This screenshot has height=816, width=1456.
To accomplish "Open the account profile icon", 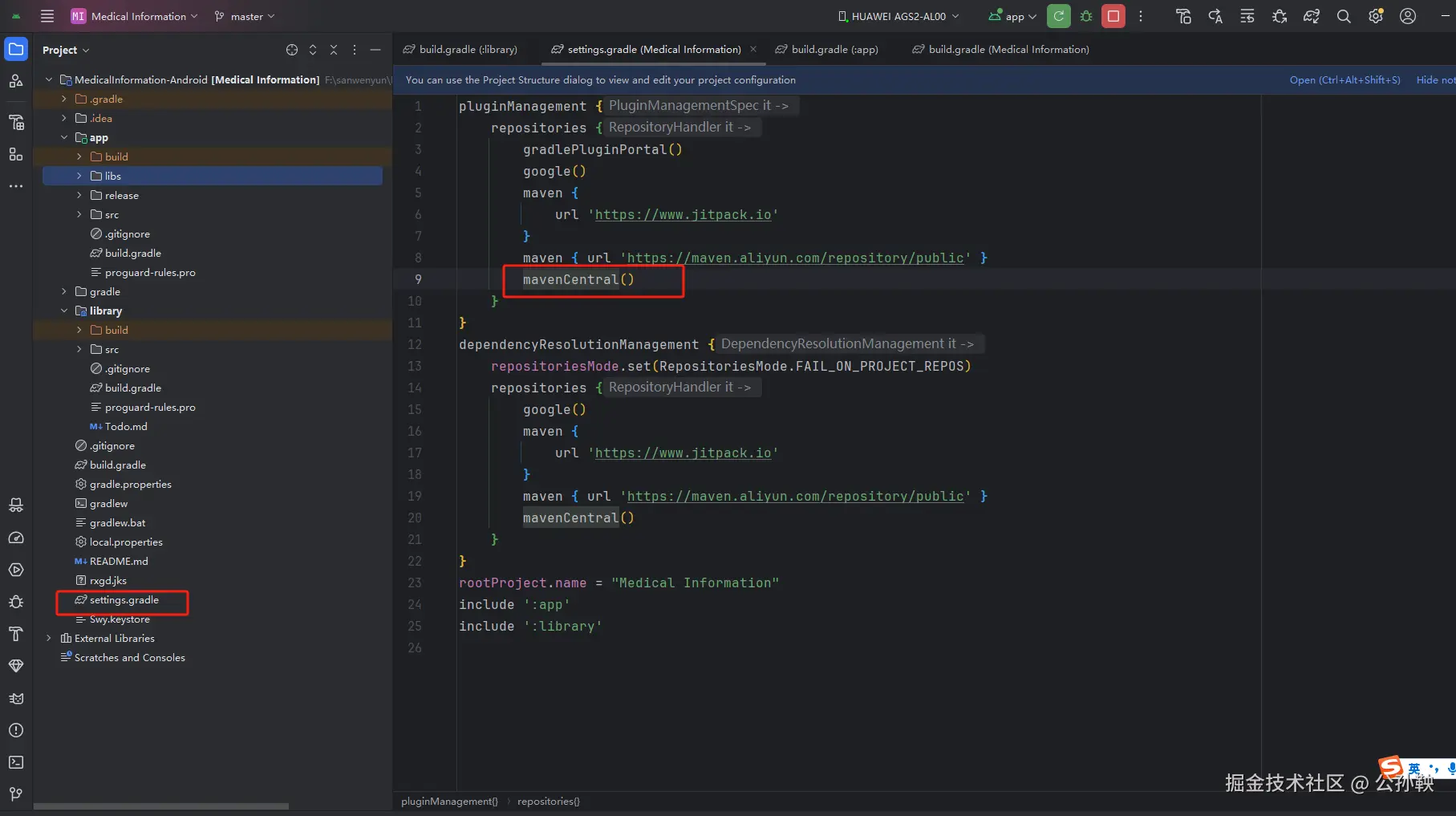I will click(x=1408, y=16).
